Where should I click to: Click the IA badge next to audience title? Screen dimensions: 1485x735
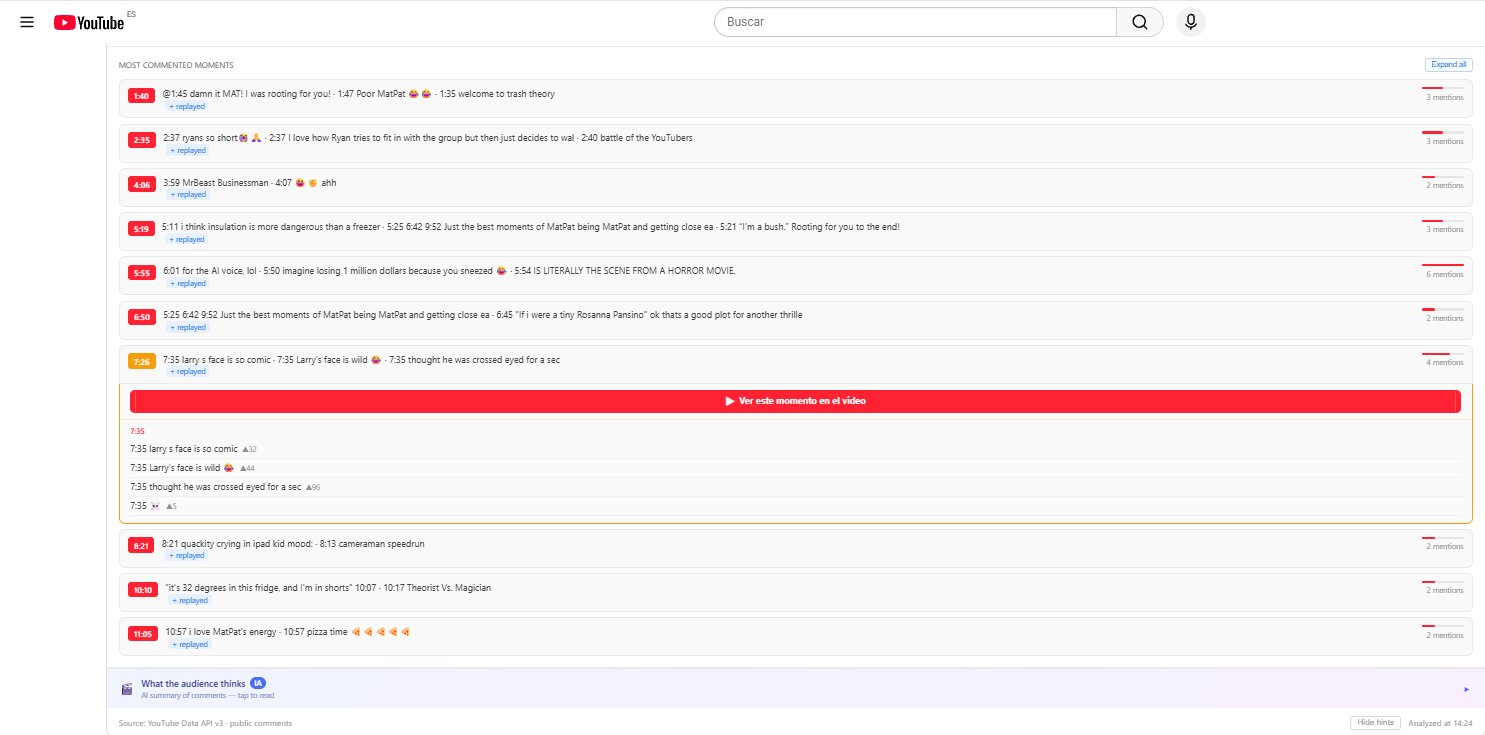point(258,683)
